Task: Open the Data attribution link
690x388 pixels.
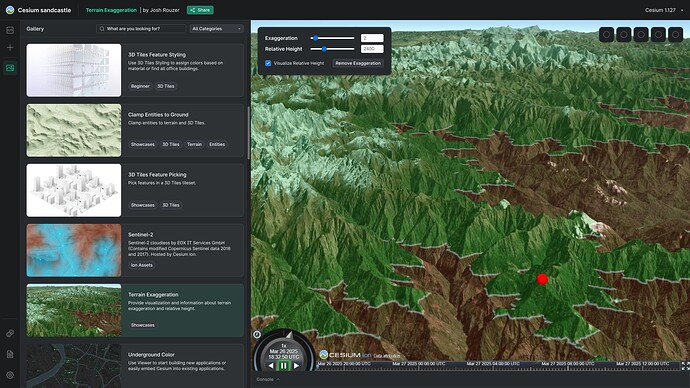Action: [x=387, y=355]
